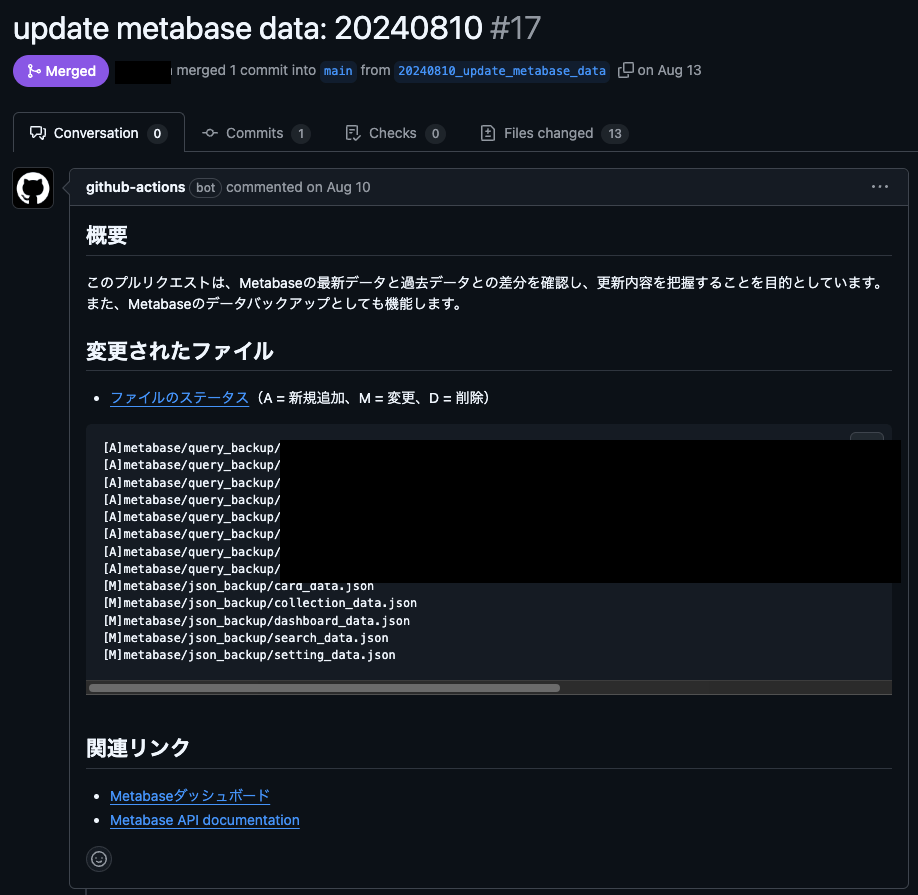Image resolution: width=918 pixels, height=895 pixels.
Task: Select line dashboard_data.json in code block
Action: click(x=257, y=620)
